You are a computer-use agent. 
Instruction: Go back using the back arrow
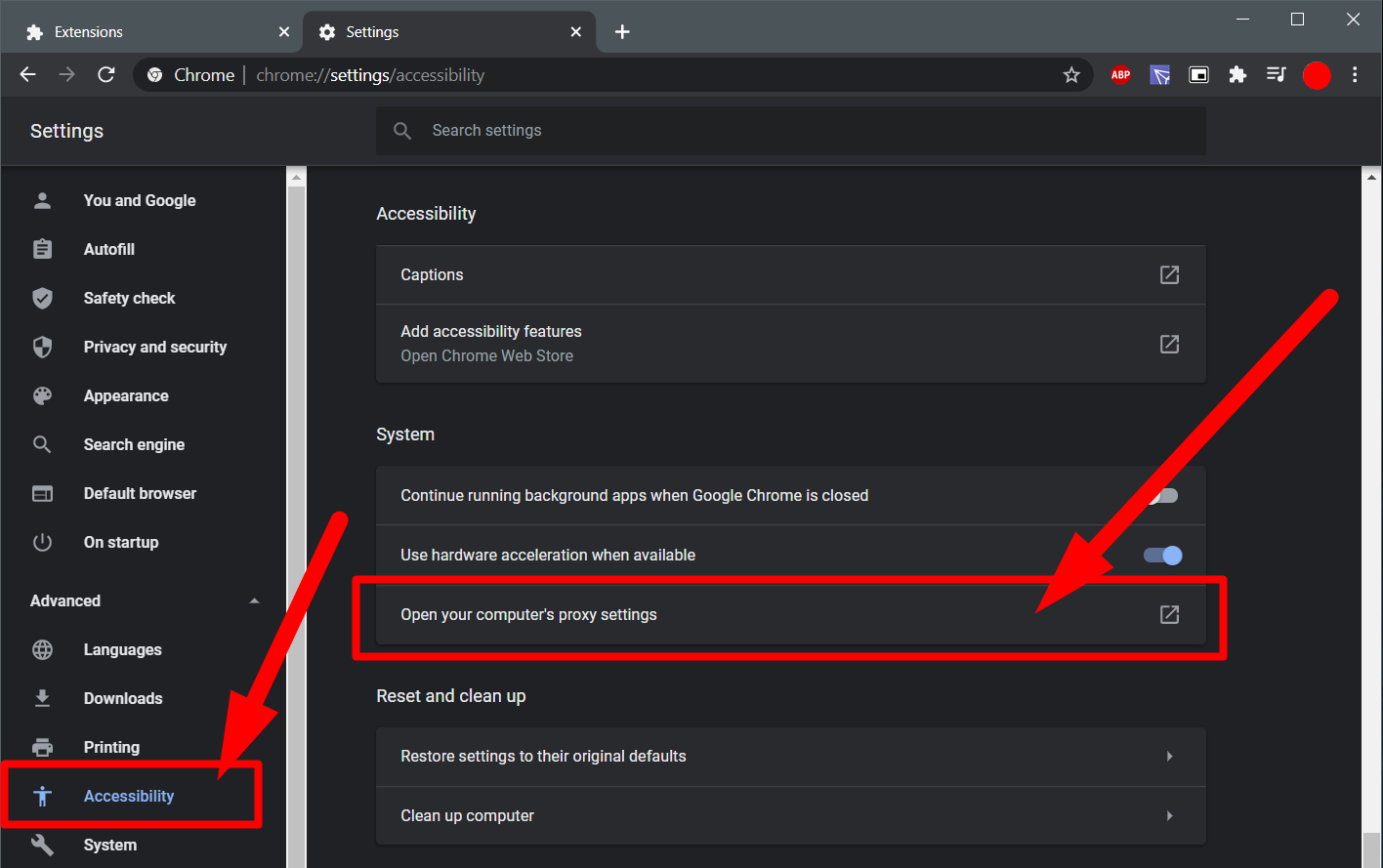click(28, 75)
